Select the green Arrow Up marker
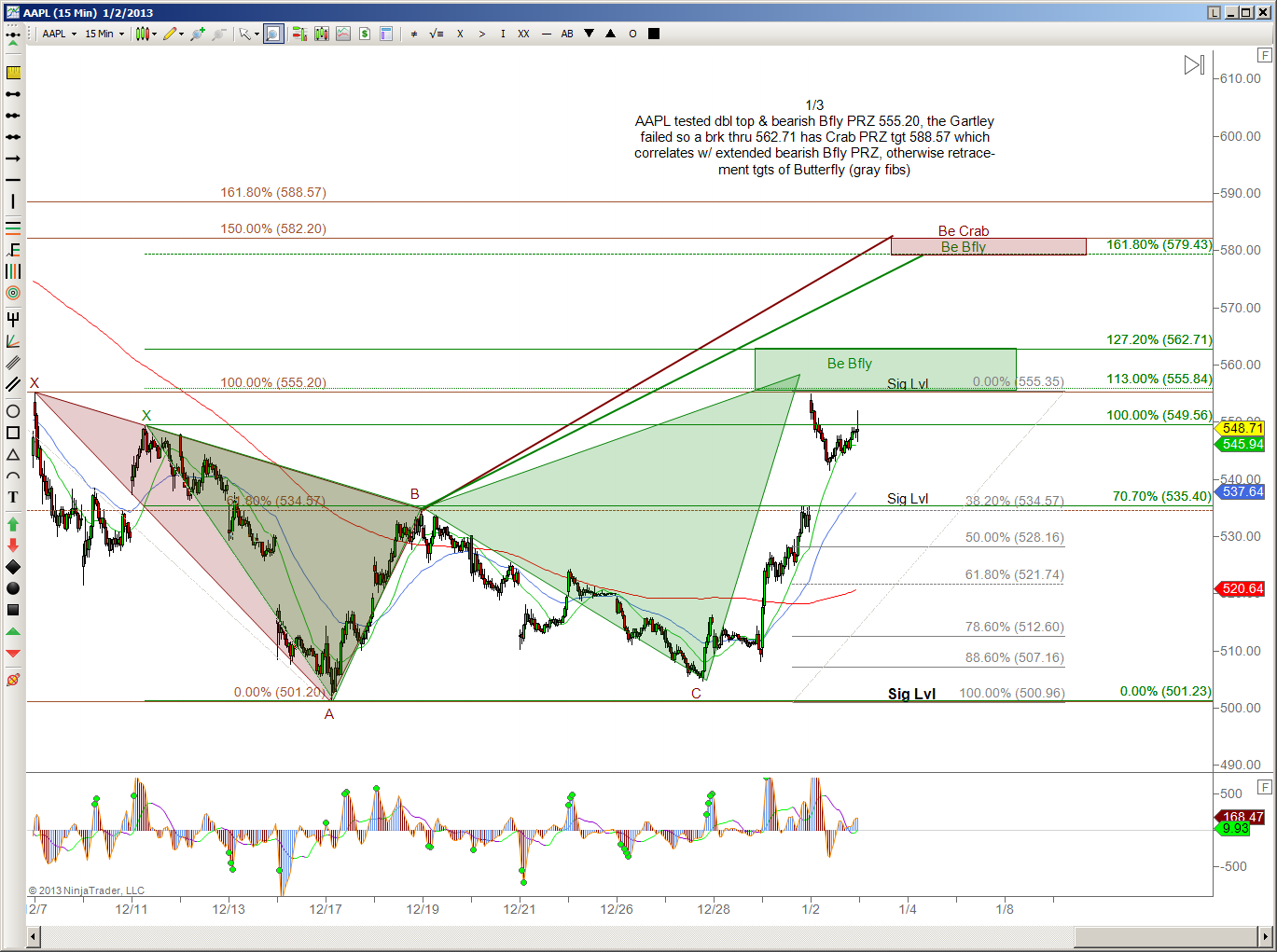Screen dimensions: 1277x952 tap(13, 524)
